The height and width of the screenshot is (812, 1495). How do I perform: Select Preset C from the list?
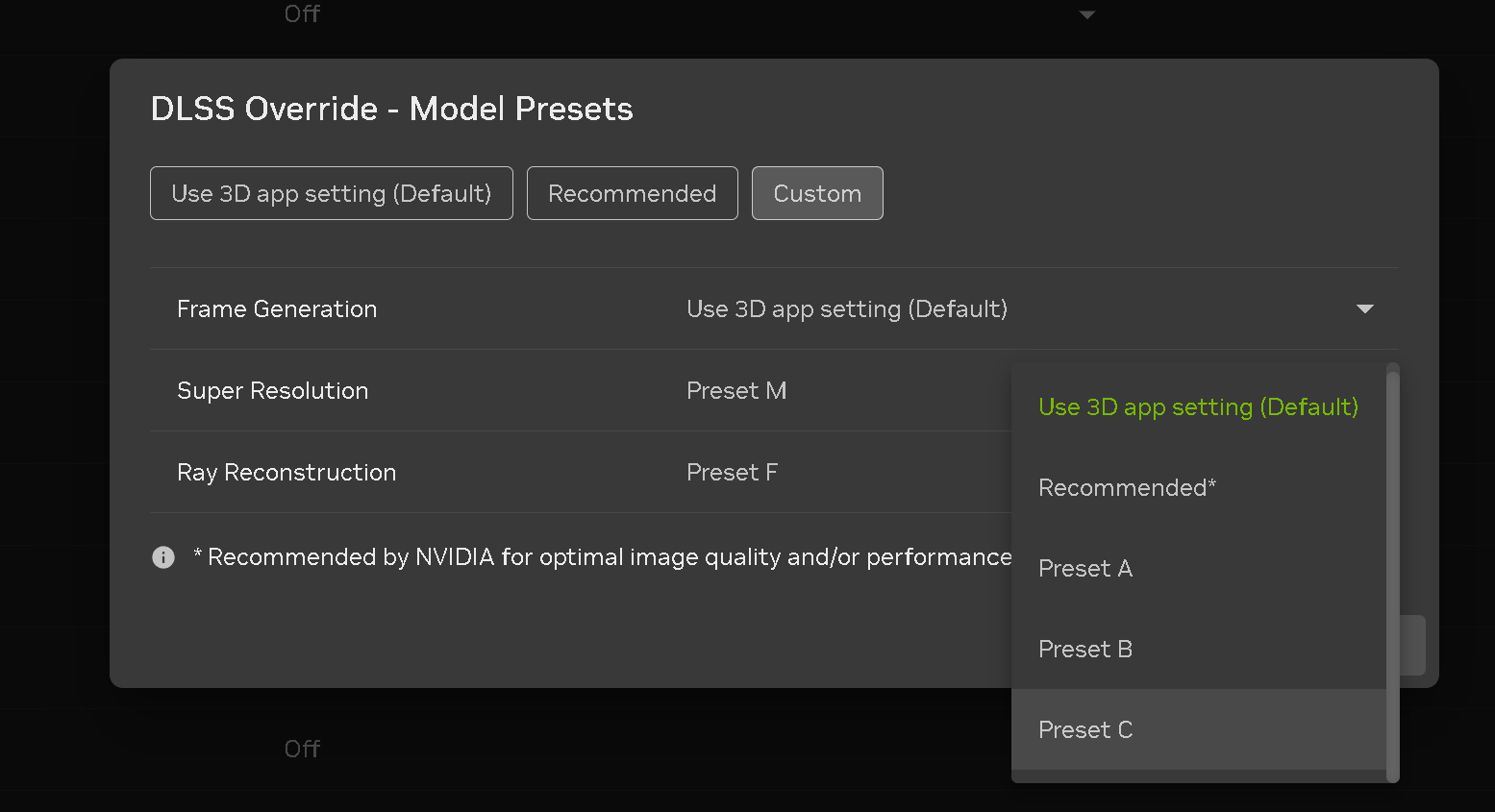(1198, 729)
